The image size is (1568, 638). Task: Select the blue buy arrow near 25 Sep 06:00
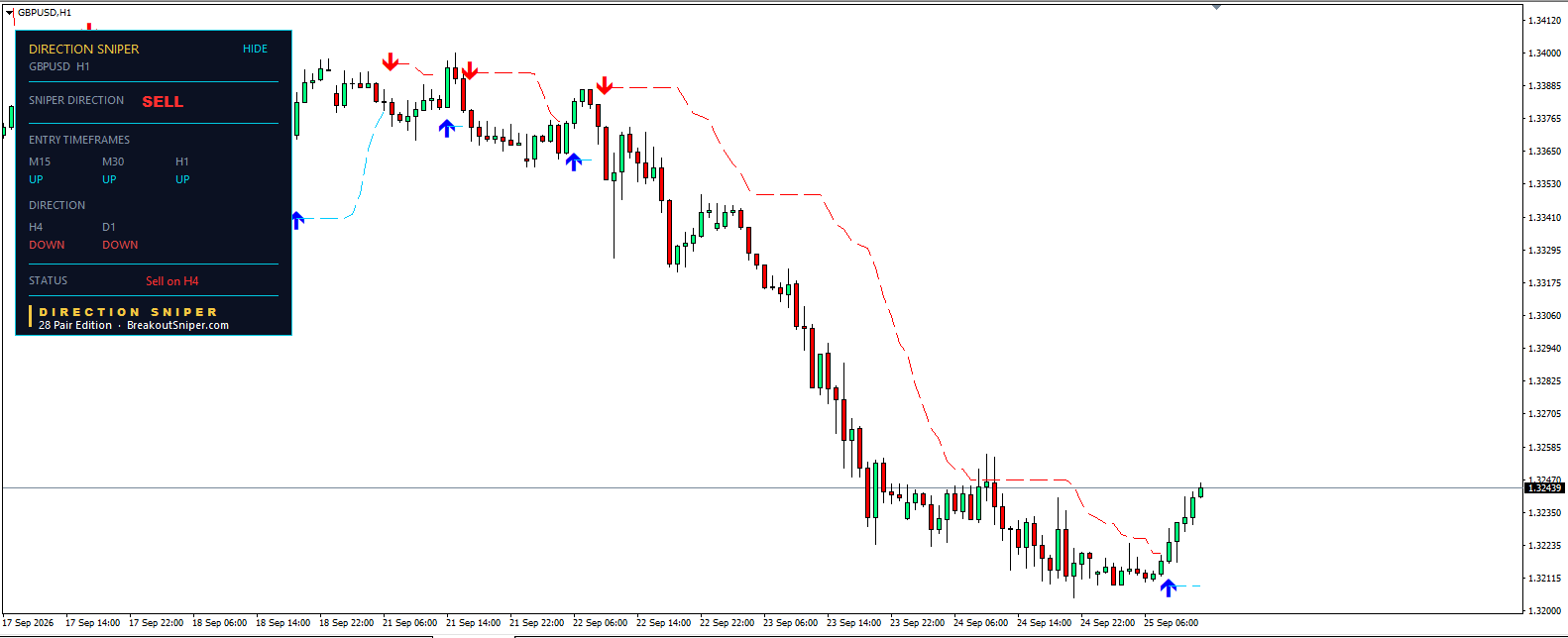[1169, 587]
